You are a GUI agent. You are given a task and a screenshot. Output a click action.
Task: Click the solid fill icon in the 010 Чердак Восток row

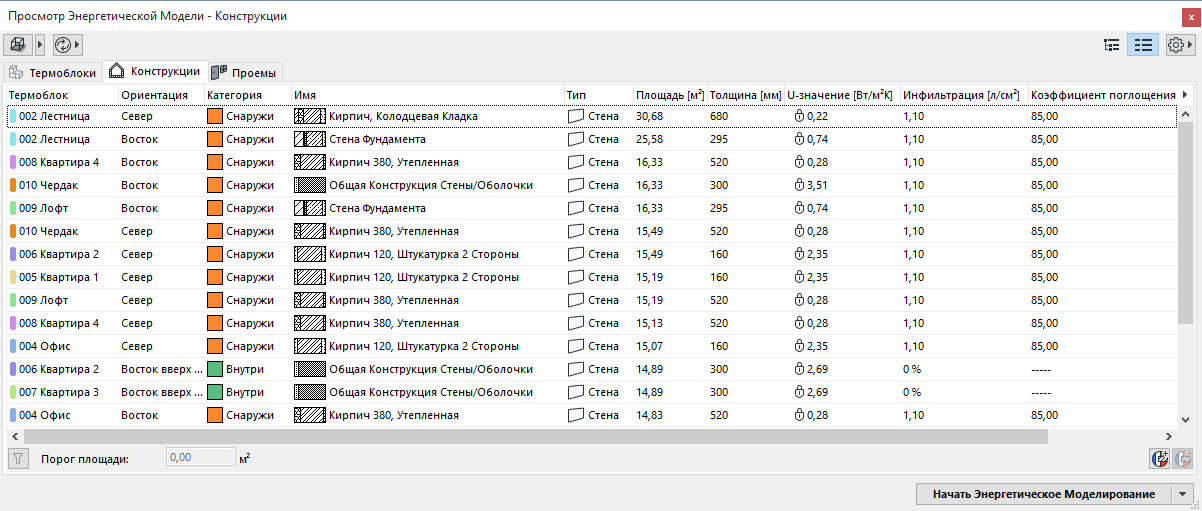pyautogui.click(x=310, y=185)
